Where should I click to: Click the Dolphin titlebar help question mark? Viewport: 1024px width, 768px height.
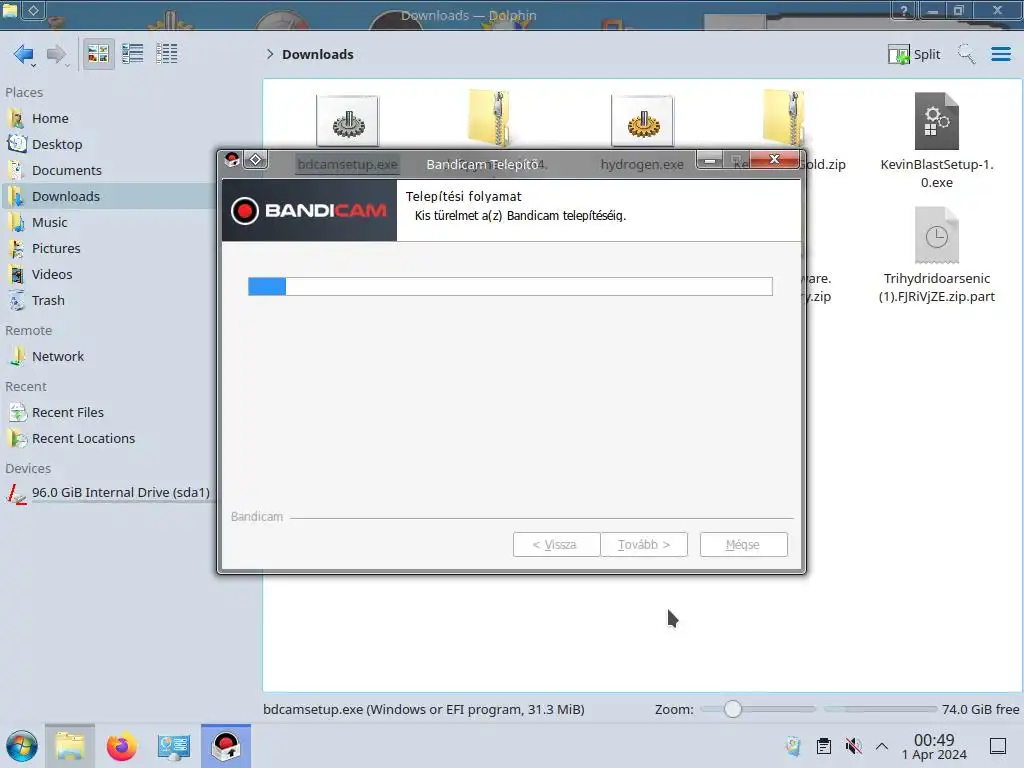click(904, 10)
